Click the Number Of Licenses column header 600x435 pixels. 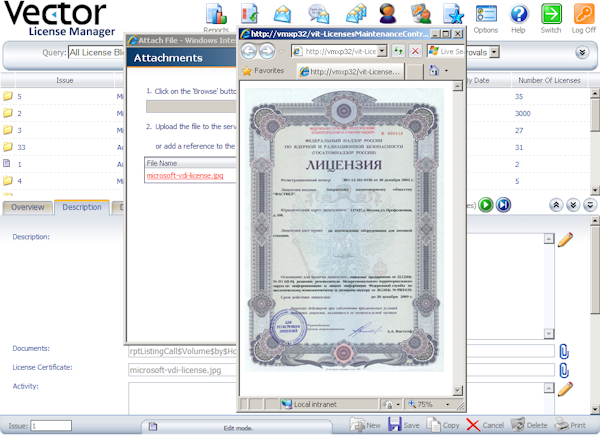[549, 80]
